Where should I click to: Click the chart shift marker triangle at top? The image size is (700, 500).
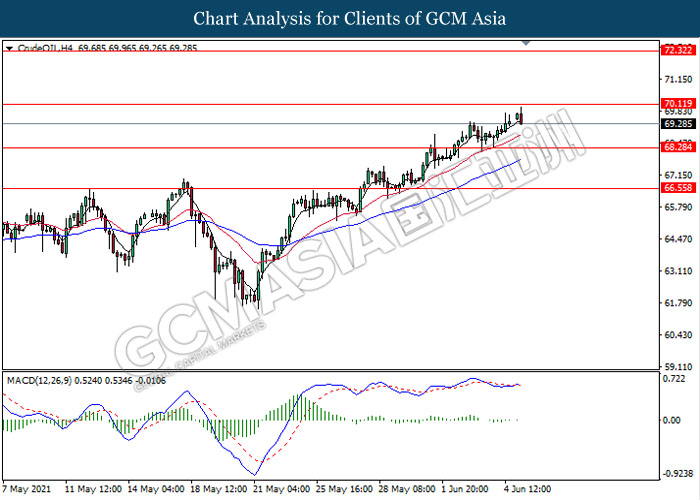526,43
